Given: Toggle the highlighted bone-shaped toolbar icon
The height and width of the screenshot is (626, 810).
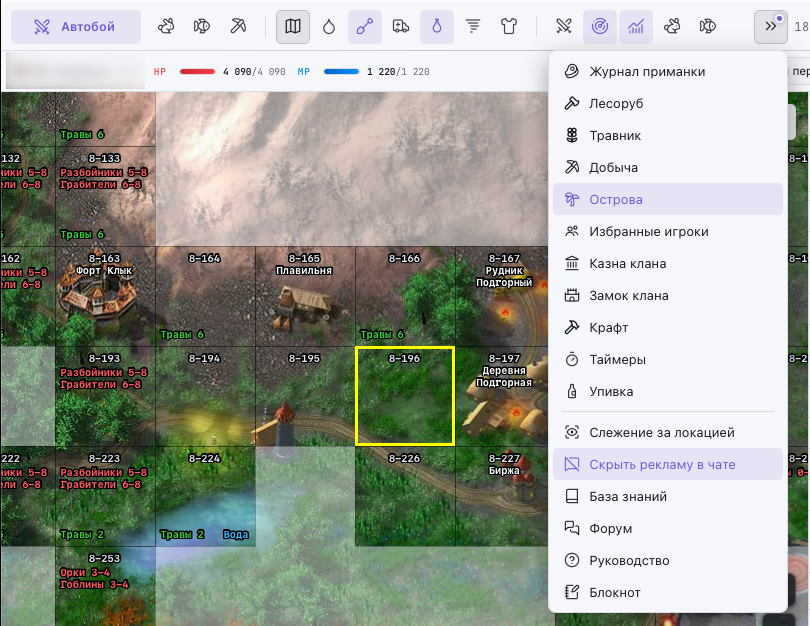Looking at the screenshot, I should coord(365,26).
